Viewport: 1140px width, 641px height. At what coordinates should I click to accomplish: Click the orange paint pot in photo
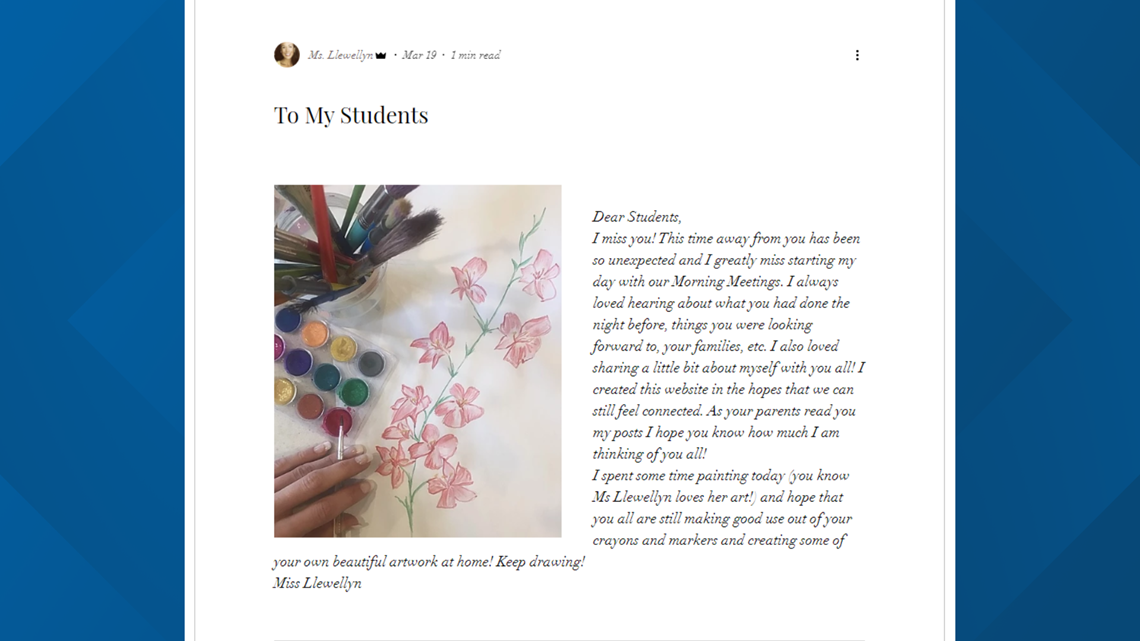pos(315,334)
